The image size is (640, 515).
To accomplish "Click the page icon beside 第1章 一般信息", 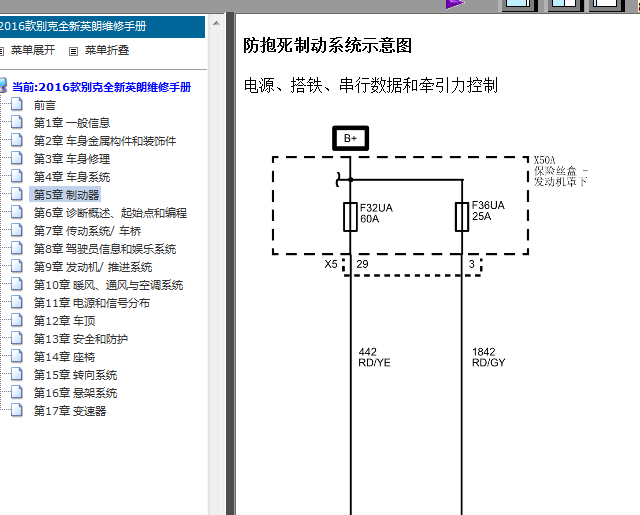I will 17,122.
